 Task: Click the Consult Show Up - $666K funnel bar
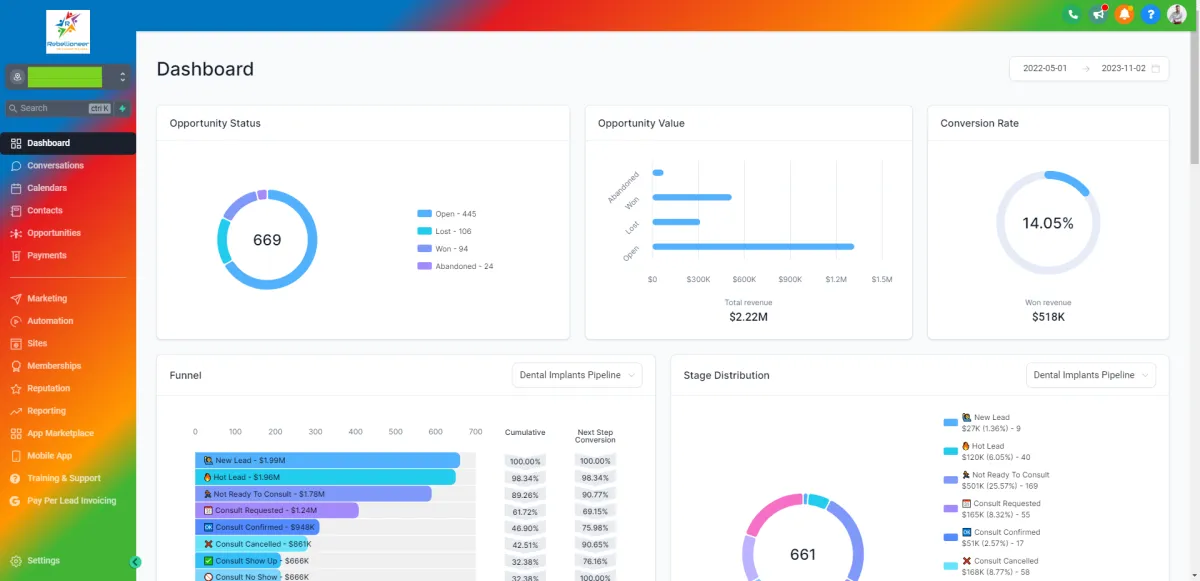point(239,561)
